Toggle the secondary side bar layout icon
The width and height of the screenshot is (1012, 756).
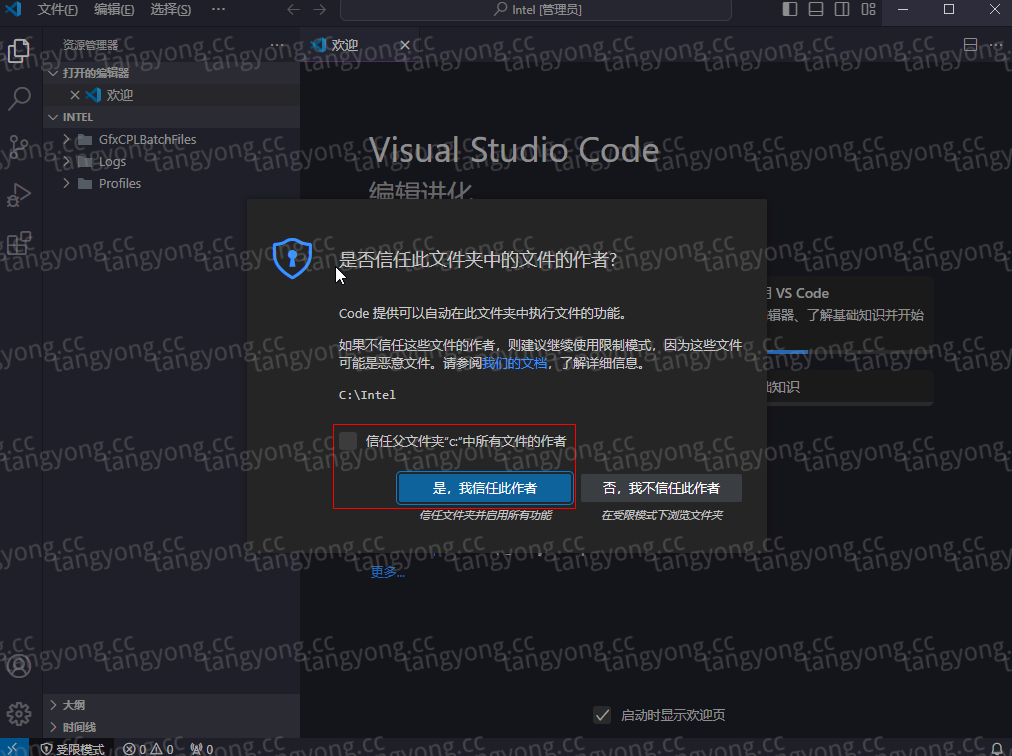[842, 9]
